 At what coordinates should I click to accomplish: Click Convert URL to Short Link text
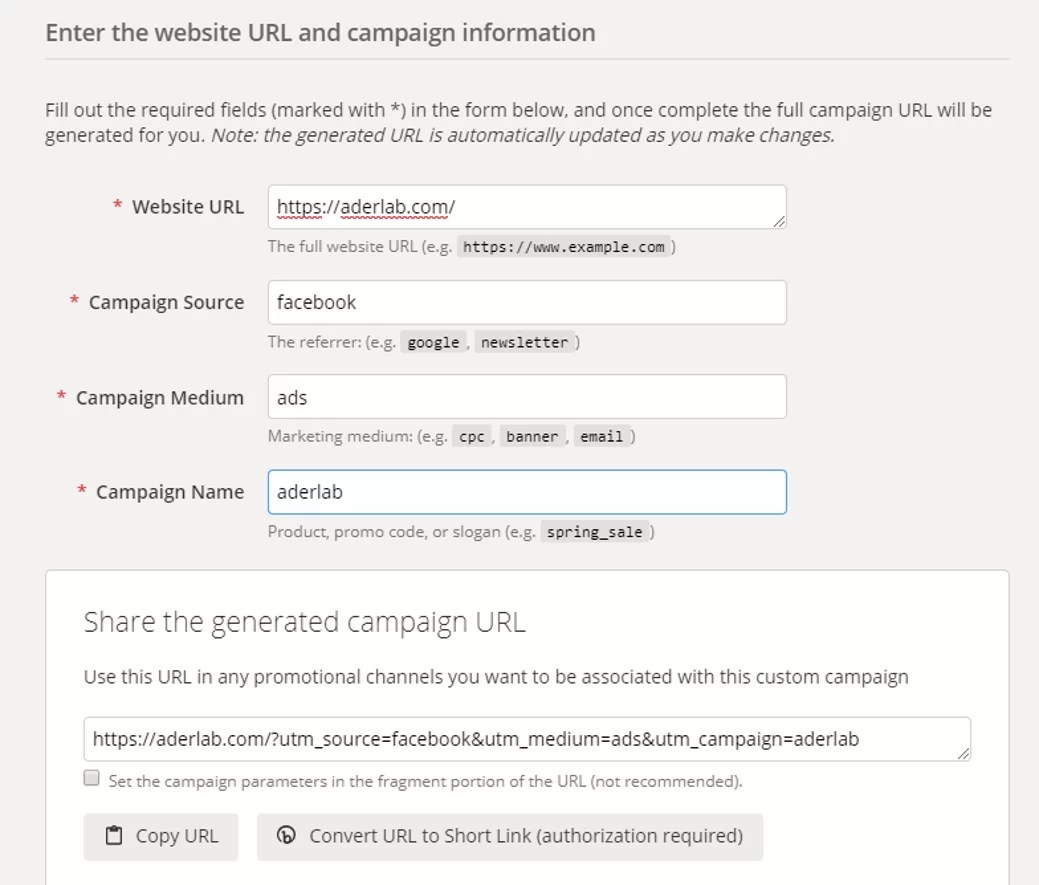[x=526, y=836]
